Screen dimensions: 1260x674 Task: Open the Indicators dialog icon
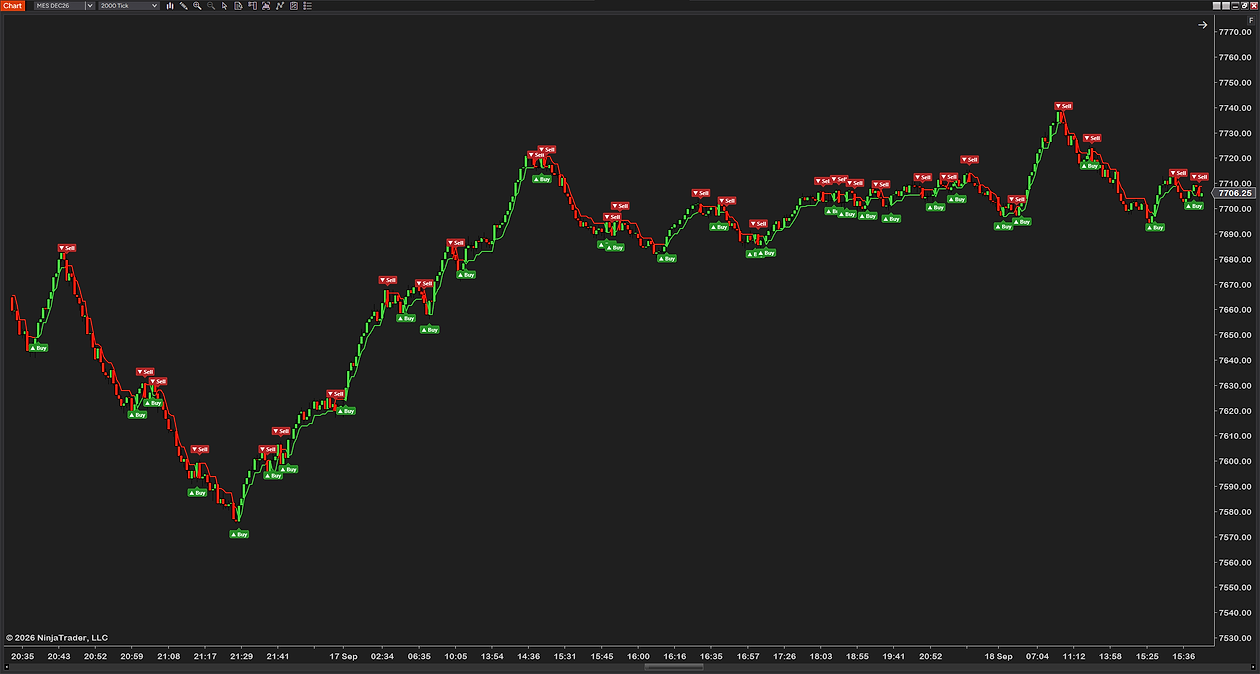tap(280, 6)
